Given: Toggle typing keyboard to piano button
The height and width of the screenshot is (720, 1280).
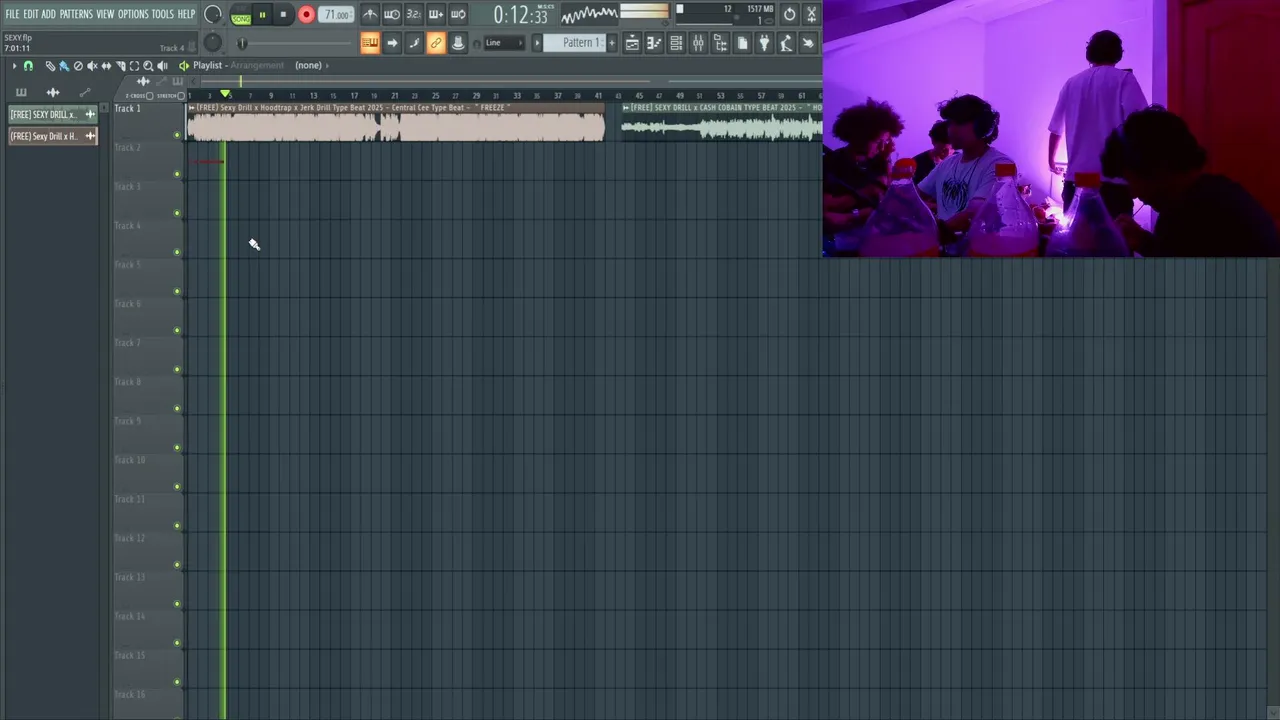Looking at the screenshot, I should 369,43.
